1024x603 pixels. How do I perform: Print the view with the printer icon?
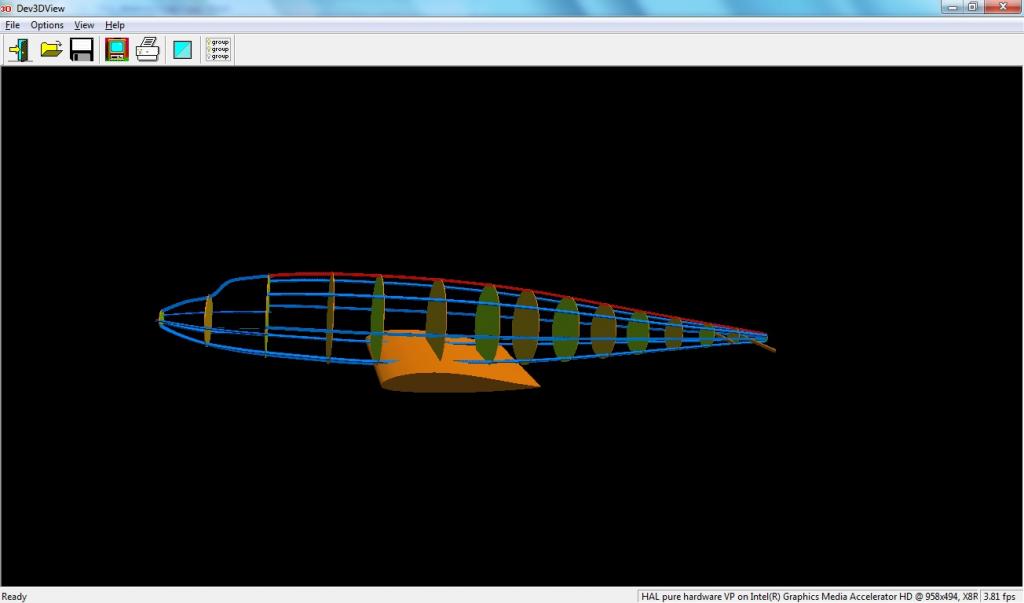[148, 49]
